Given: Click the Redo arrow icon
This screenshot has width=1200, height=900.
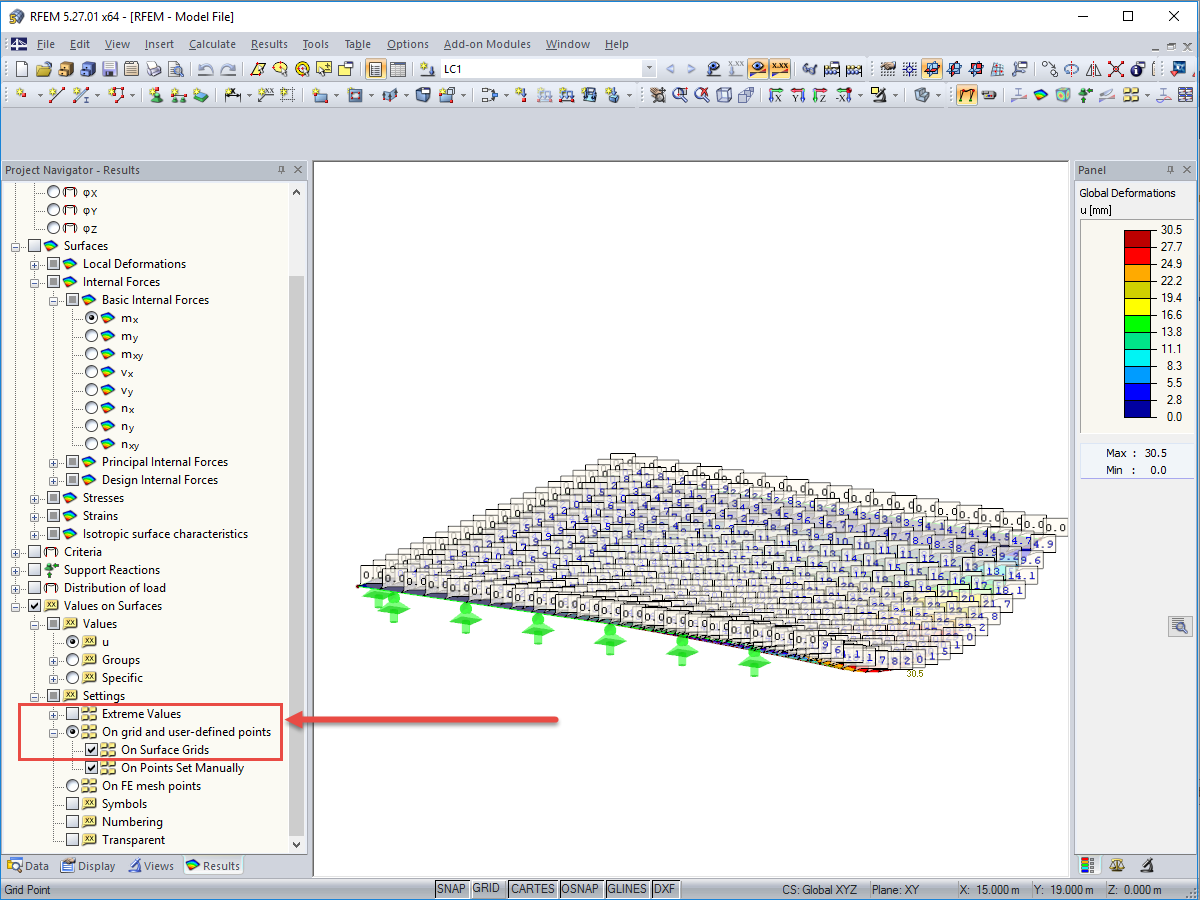Looking at the screenshot, I should click(229, 69).
